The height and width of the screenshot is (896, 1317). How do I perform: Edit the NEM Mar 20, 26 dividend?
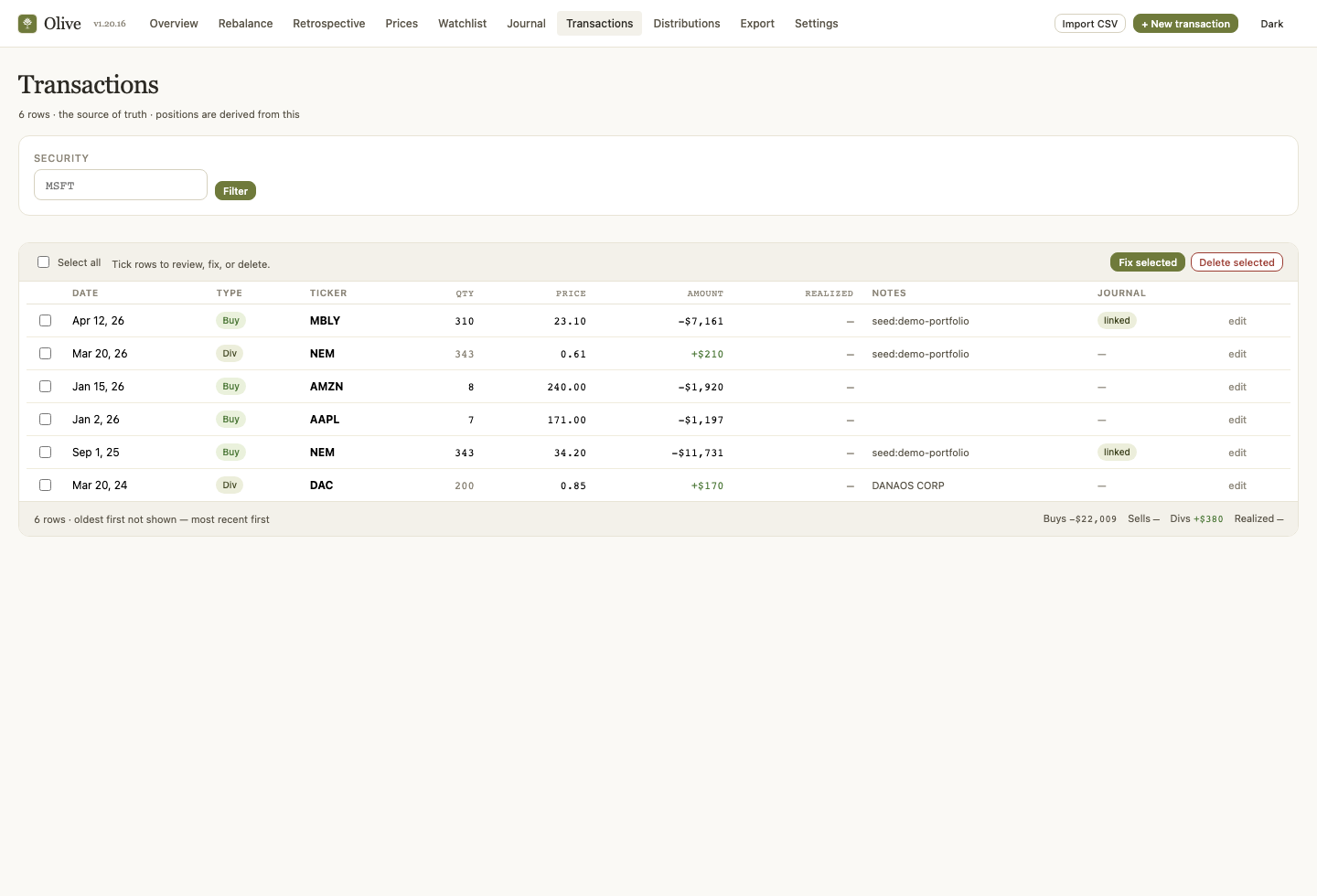click(x=1237, y=354)
